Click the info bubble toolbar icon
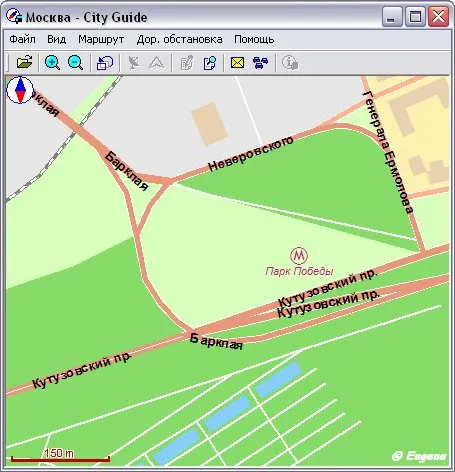Image resolution: width=455 pixels, height=472 pixels. 290,63
